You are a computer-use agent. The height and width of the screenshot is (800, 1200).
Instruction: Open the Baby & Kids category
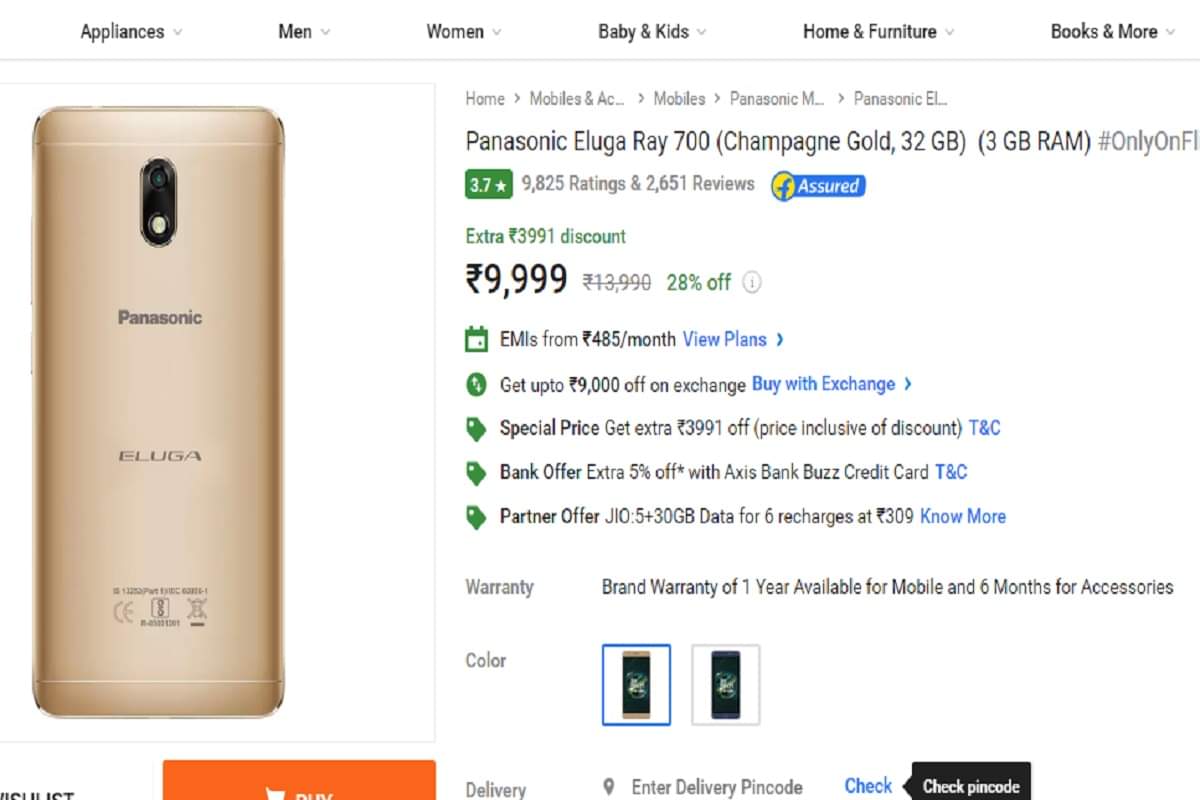(x=645, y=31)
